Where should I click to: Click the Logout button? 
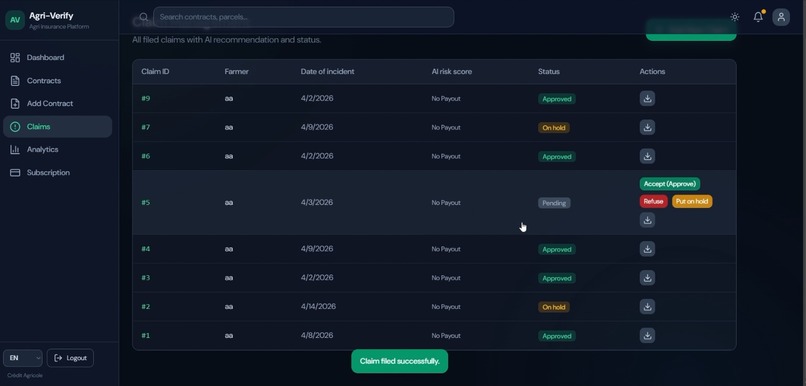tap(70, 358)
